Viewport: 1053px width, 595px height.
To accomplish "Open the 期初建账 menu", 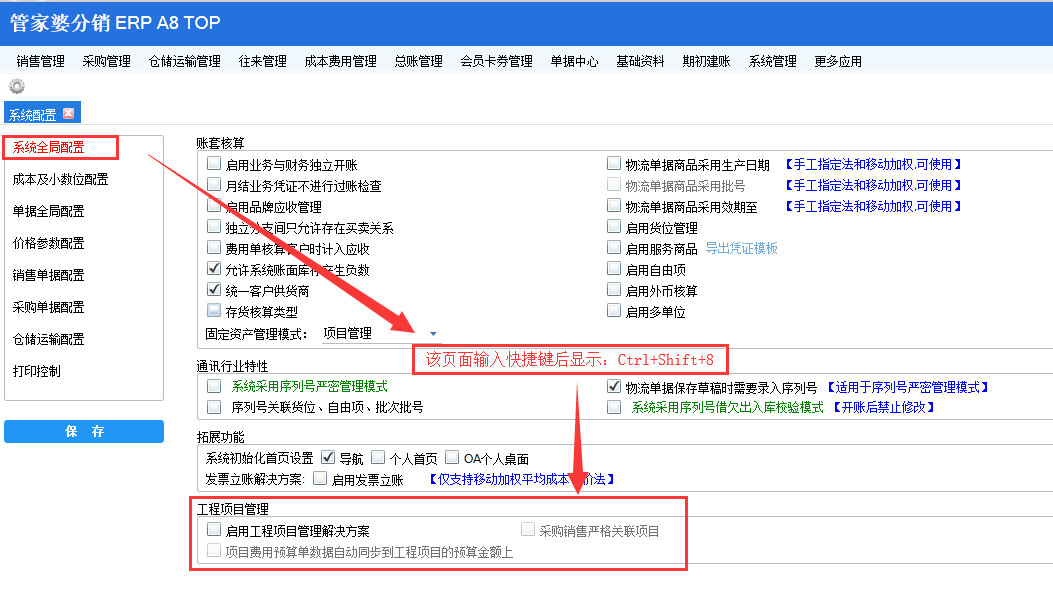I will (x=706, y=61).
